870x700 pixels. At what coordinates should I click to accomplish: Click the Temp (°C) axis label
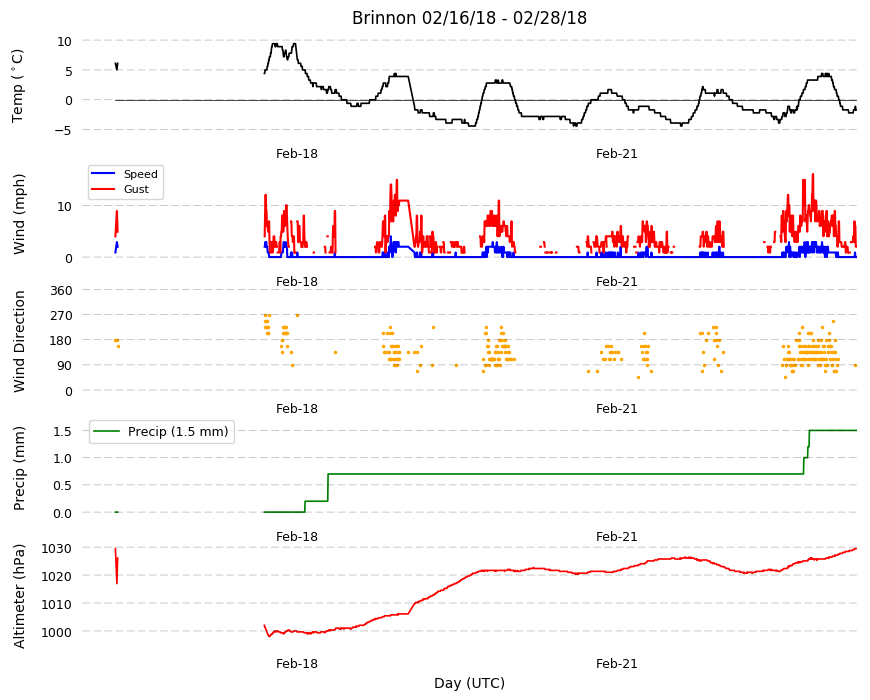point(18,86)
